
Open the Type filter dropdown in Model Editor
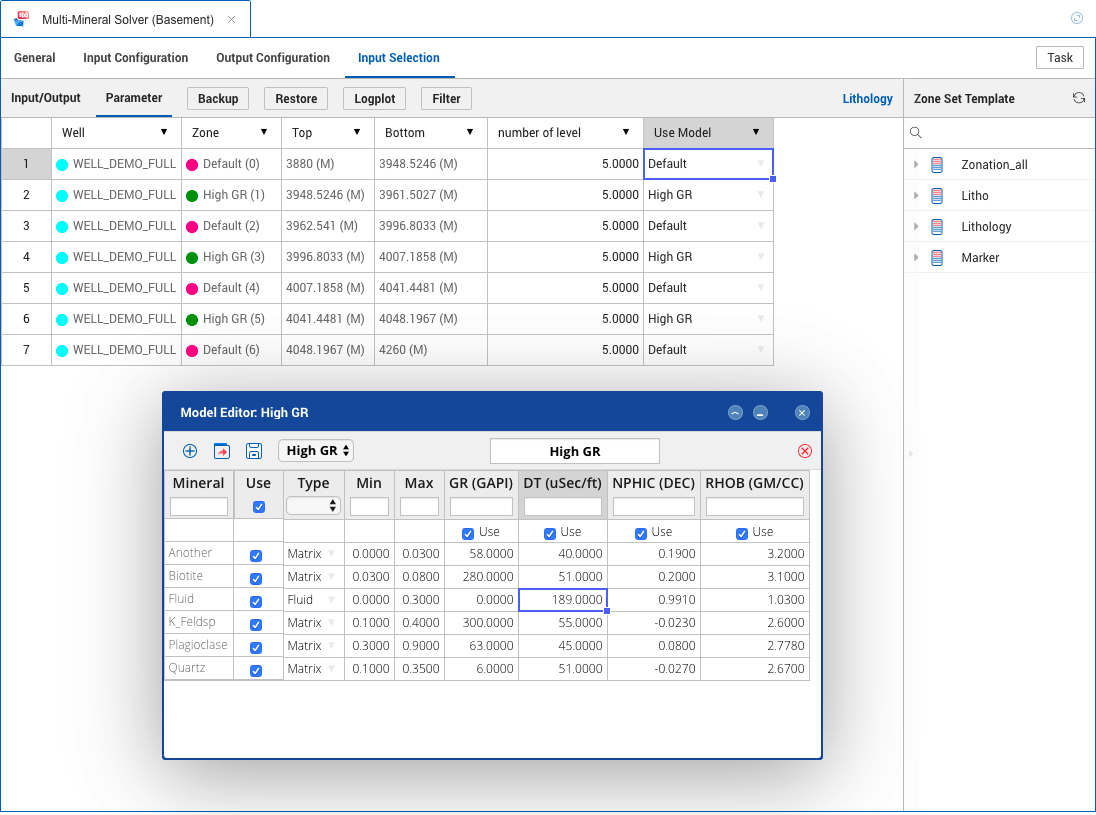[313, 505]
